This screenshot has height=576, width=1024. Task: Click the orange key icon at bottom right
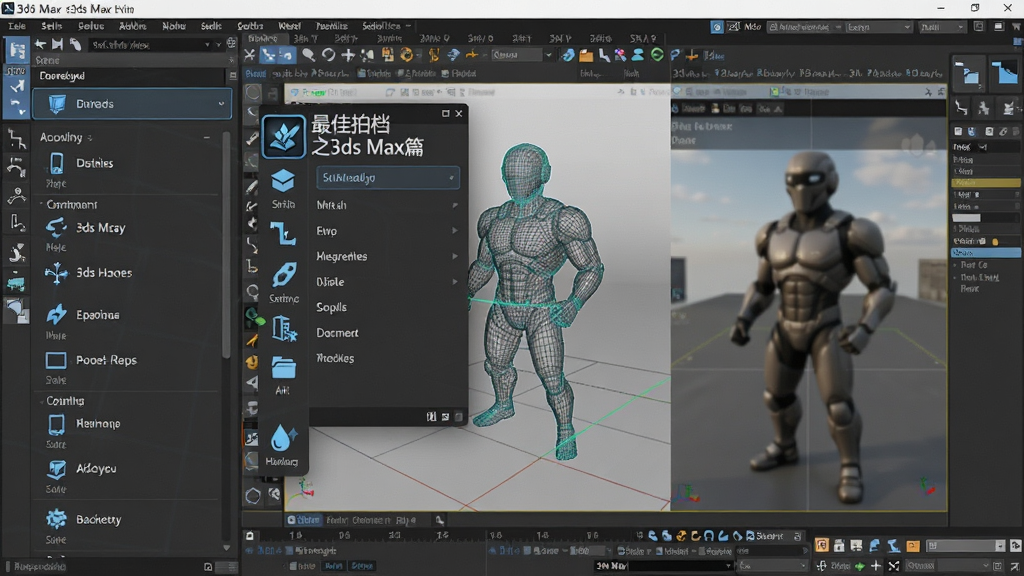click(822, 545)
